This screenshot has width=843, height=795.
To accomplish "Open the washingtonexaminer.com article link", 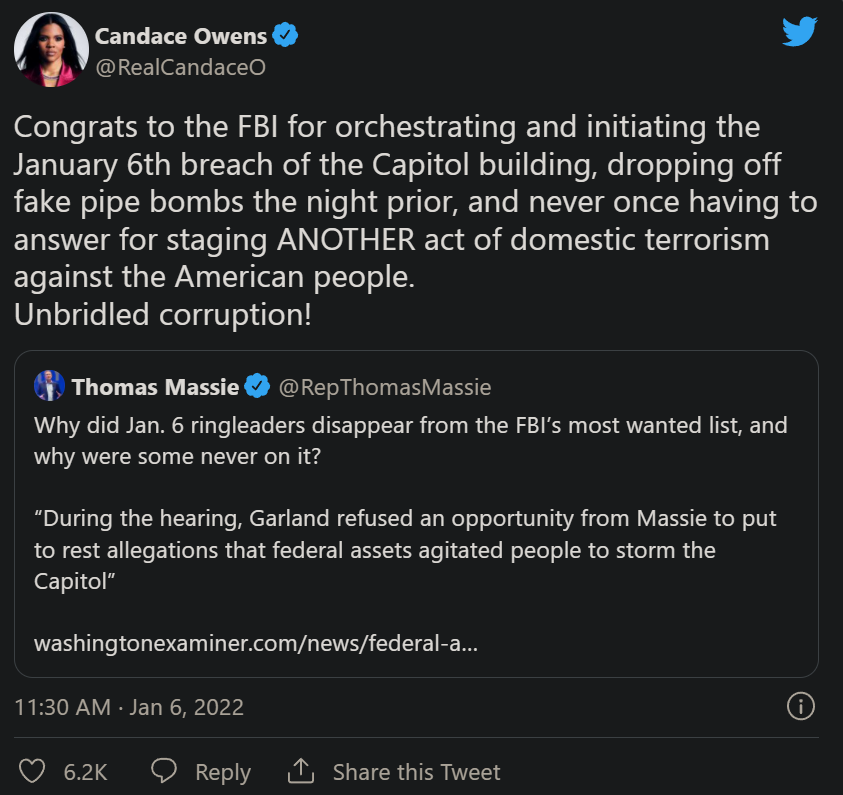I will coord(255,642).
